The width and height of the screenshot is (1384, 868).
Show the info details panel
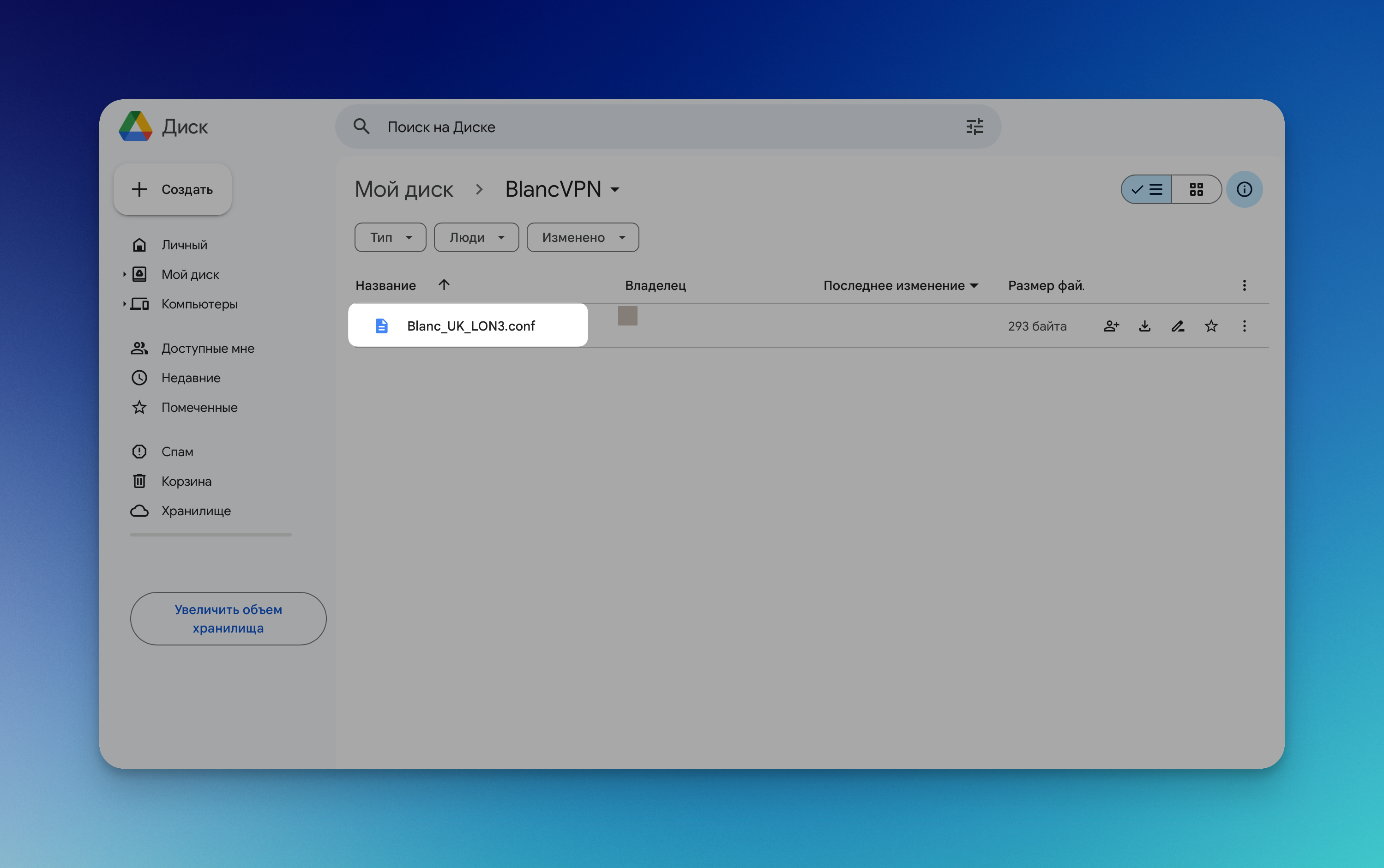[x=1244, y=189]
